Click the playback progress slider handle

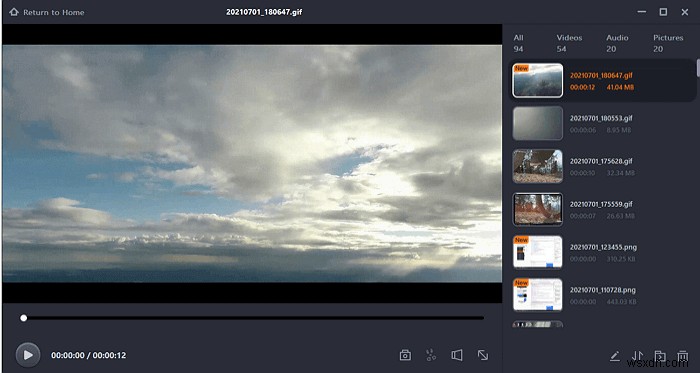[24, 318]
